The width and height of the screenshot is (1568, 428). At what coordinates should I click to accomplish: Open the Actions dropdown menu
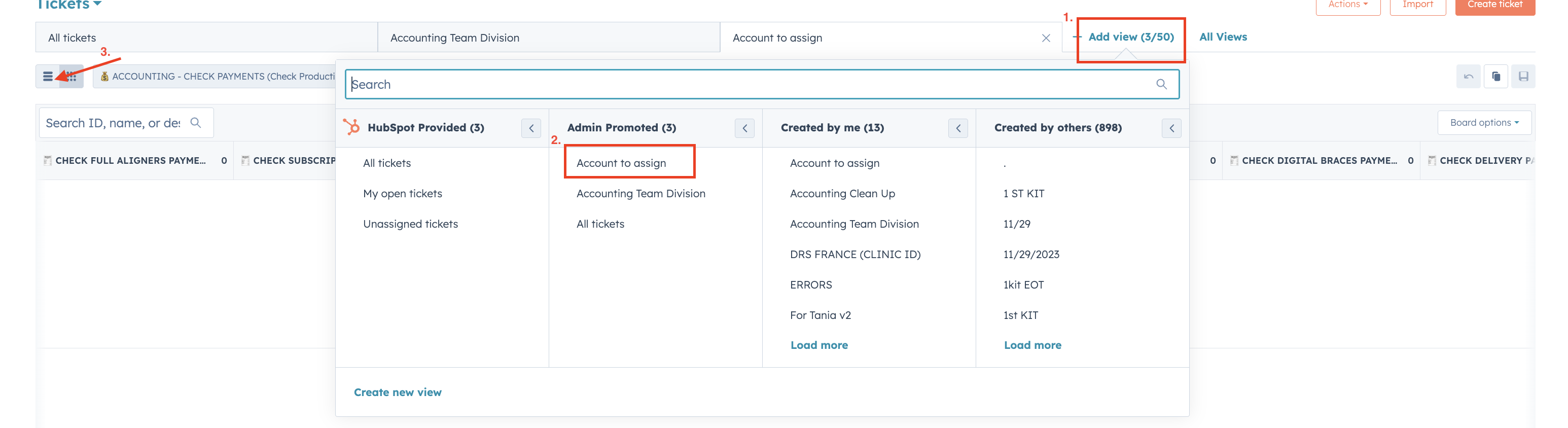point(1347,5)
